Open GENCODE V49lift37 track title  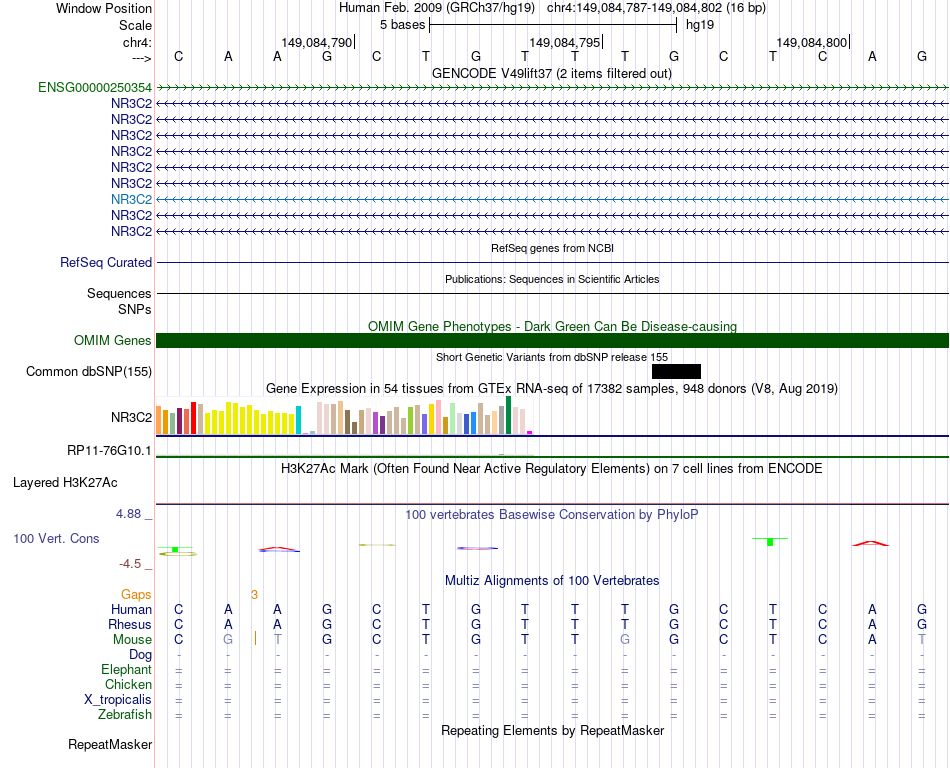tap(552, 74)
